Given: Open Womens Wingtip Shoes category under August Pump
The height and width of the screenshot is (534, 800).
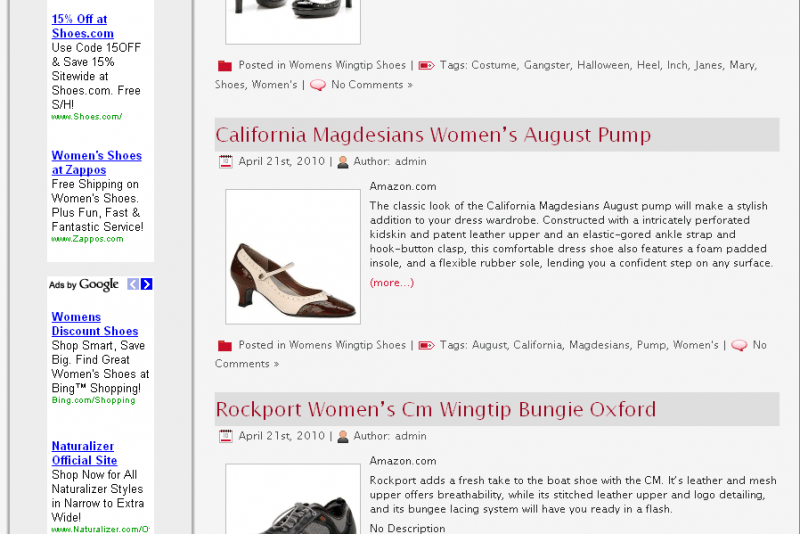Looking at the screenshot, I should (347, 345).
